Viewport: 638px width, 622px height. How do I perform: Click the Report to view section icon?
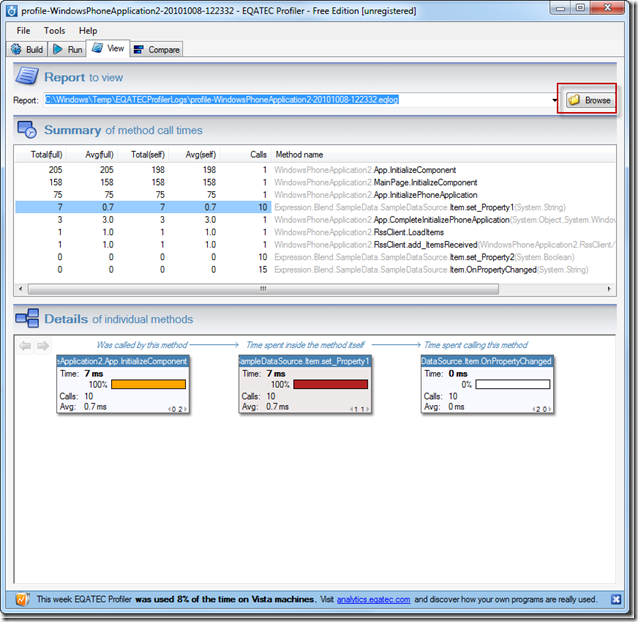click(x=27, y=76)
